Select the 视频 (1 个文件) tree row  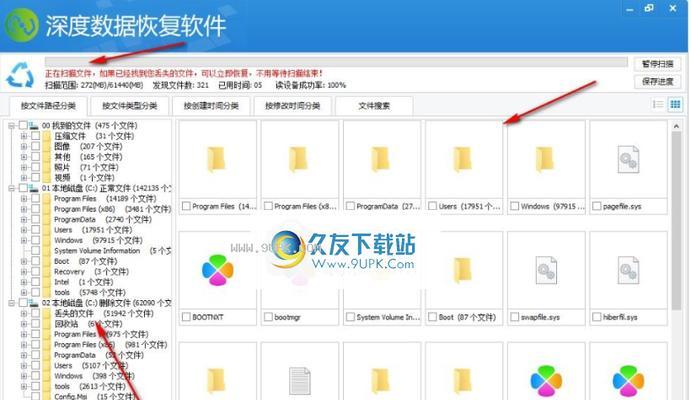pyautogui.click(x=84, y=178)
